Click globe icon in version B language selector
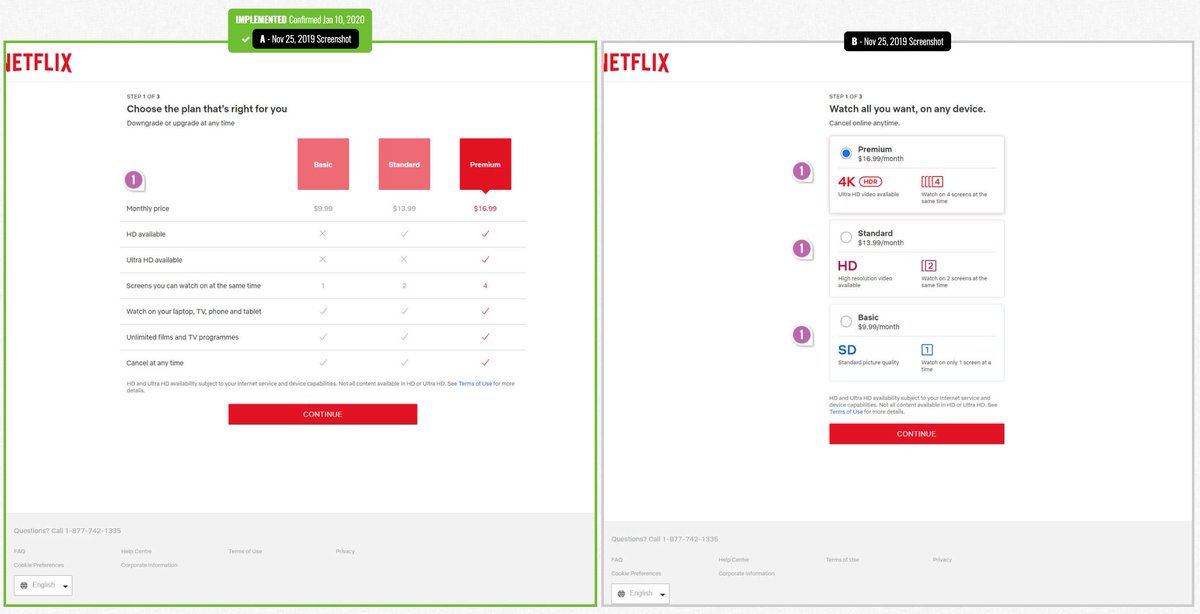Image resolution: width=1200 pixels, height=614 pixels. click(x=622, y=593)
